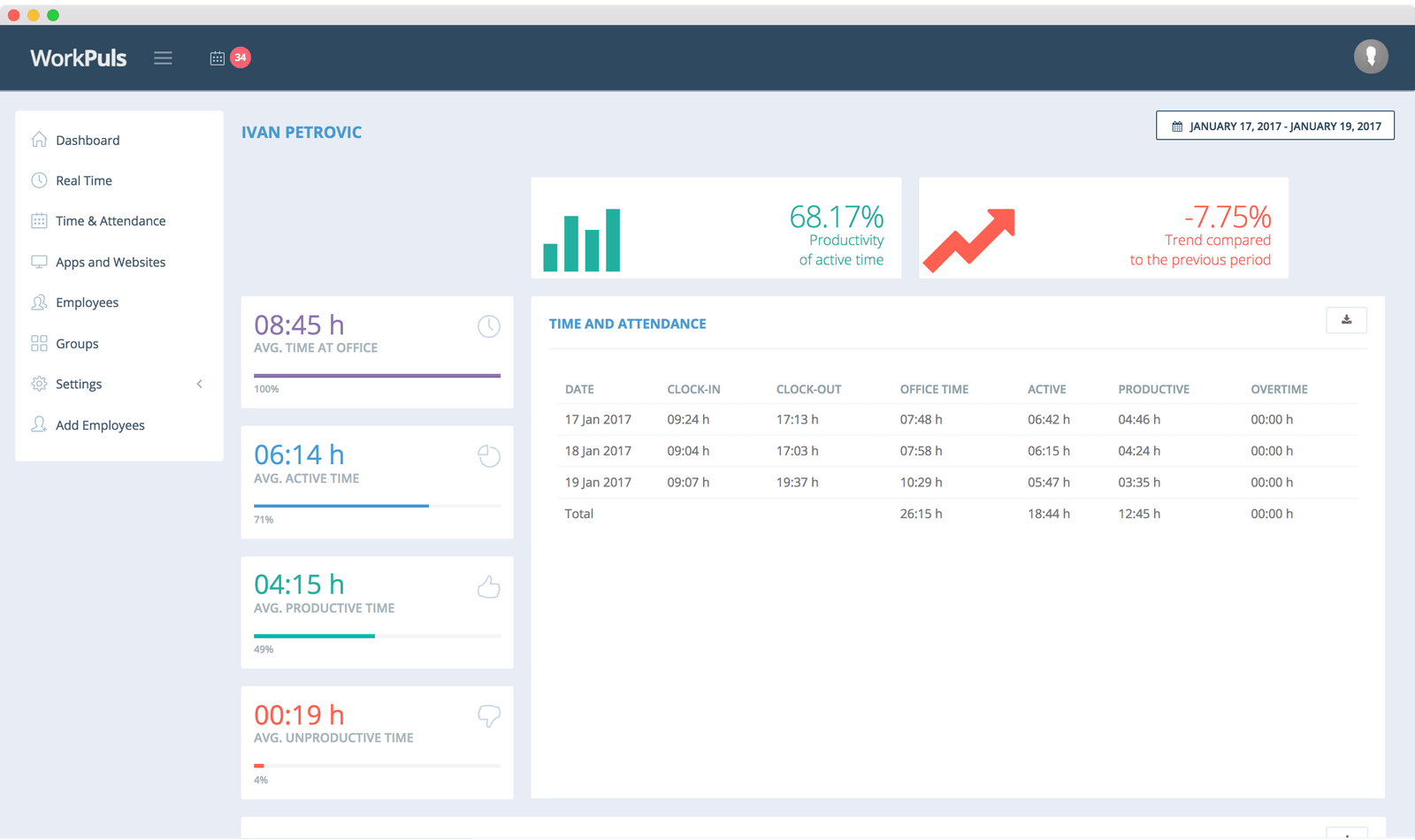Viewport: 1415px width, 840px height.
Task: Expand the Settings submenu chevron
Action: [200, 384]
